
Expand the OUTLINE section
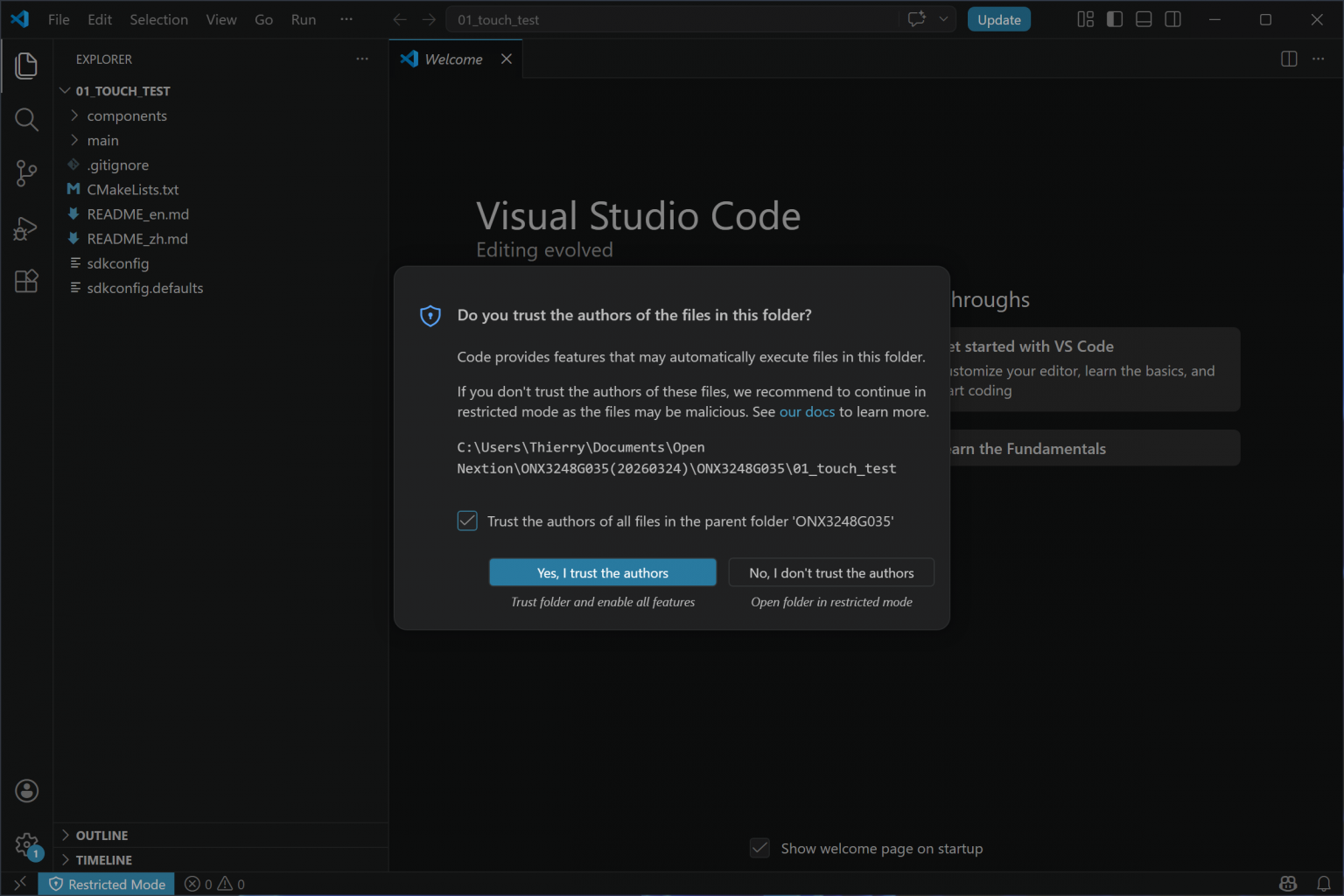101,836
